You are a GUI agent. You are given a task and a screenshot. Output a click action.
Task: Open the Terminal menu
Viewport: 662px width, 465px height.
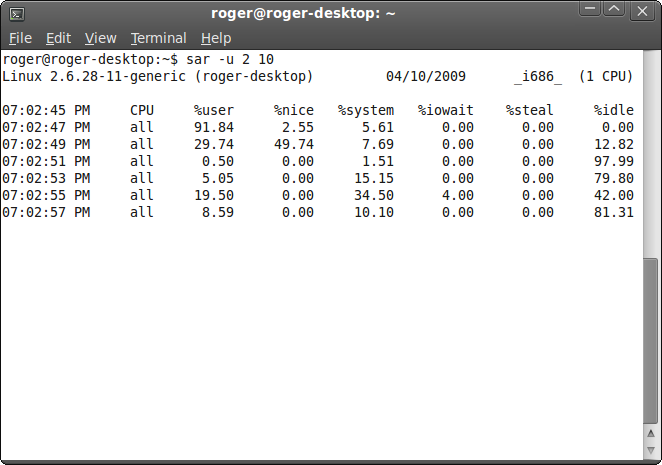point(158,38)
